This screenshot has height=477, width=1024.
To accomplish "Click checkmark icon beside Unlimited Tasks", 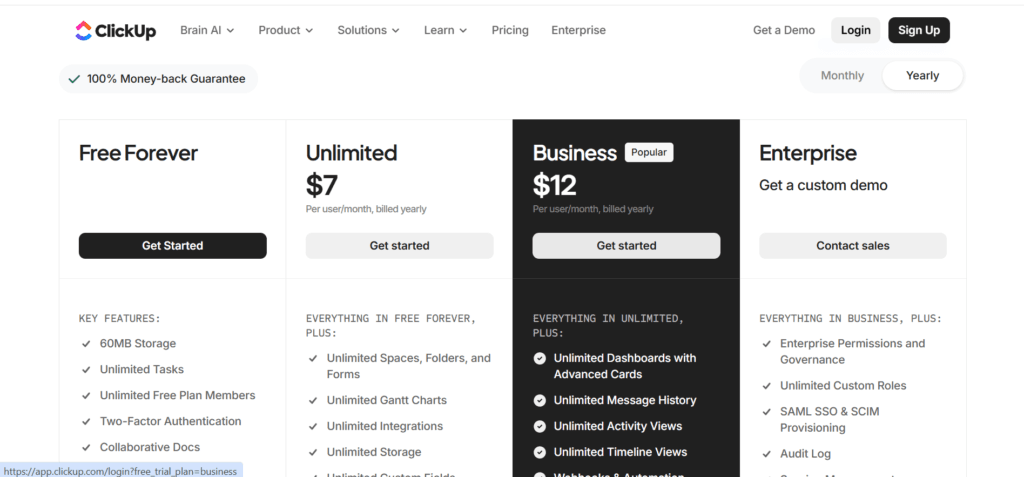I will [86, 370].
